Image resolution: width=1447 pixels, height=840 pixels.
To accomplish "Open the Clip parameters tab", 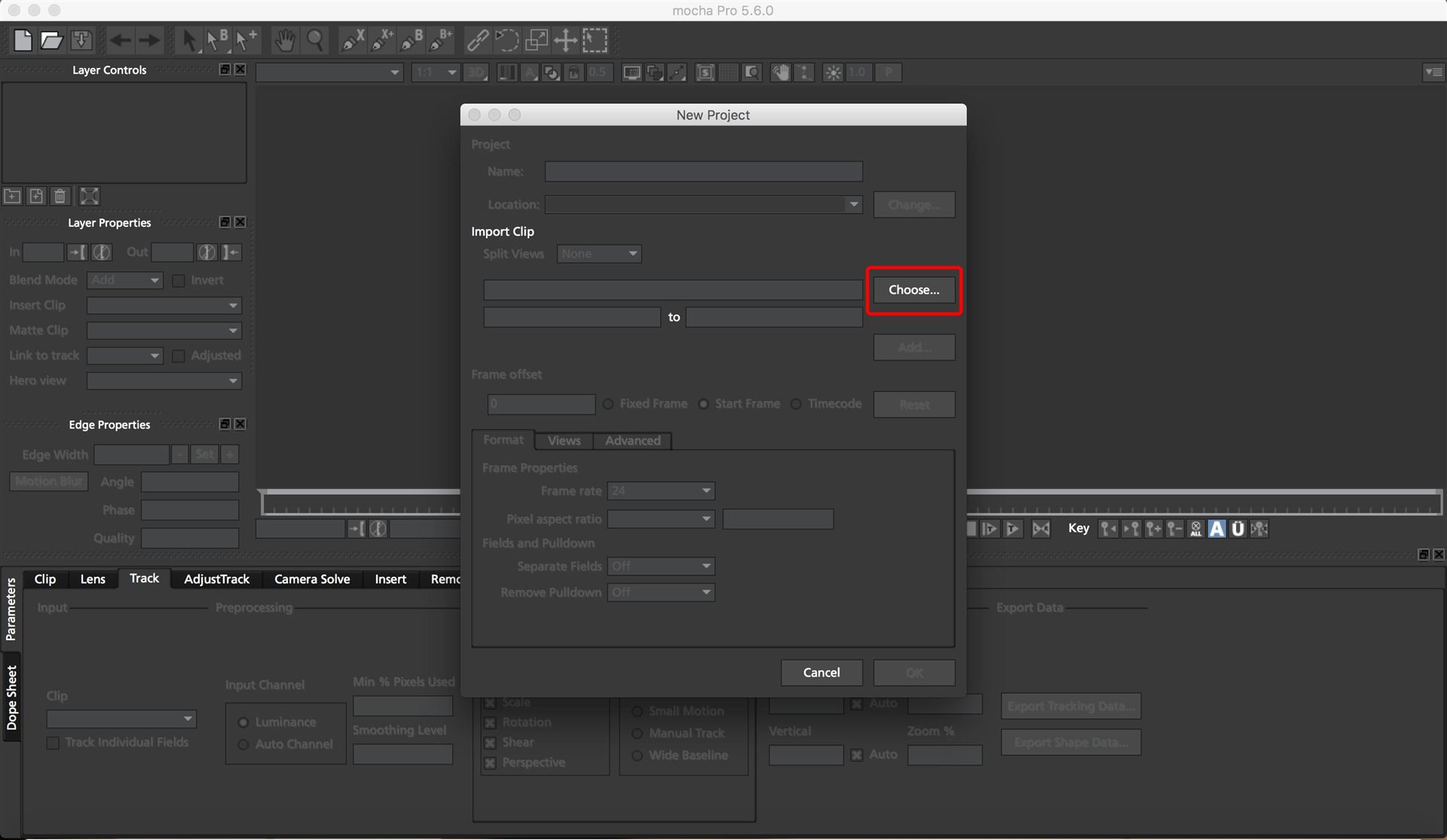I will pyautogui.click(x=45, y=579).
